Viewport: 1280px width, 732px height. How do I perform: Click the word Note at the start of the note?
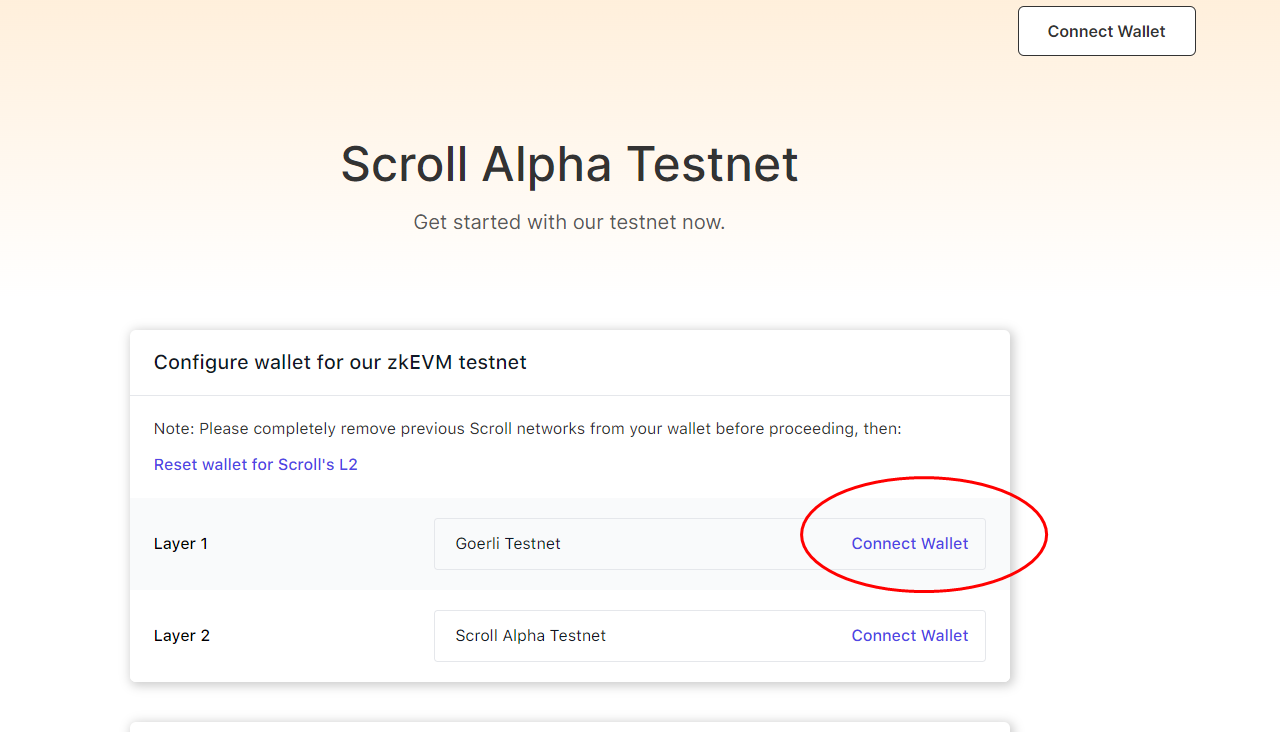coord(172,429)
